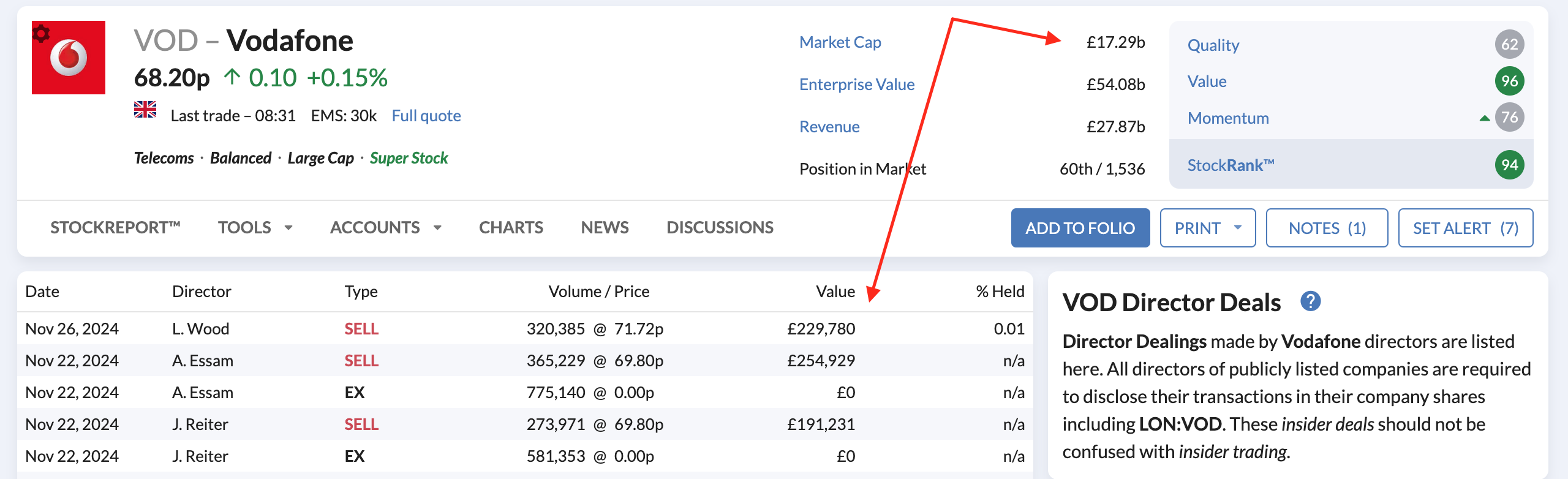Click the Nov 26, 2024 date cell
The image size is (1568, 479).
pyautogui.click(x=72, y=329)
